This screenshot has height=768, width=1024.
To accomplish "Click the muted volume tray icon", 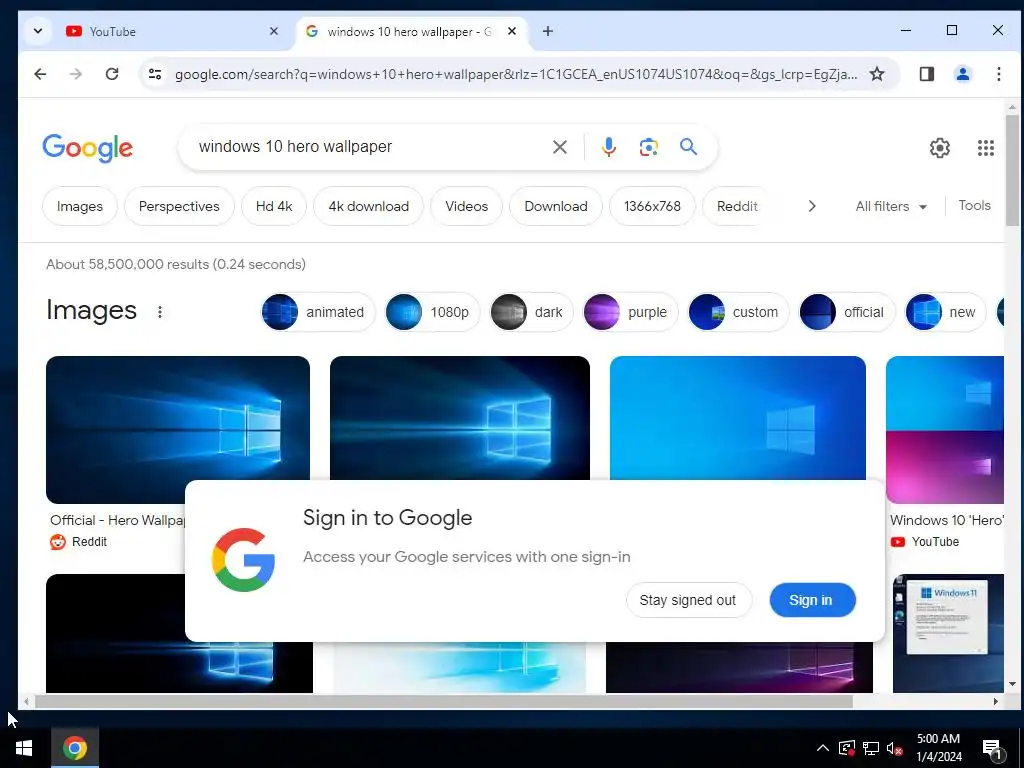I will [x=894, y=748].
